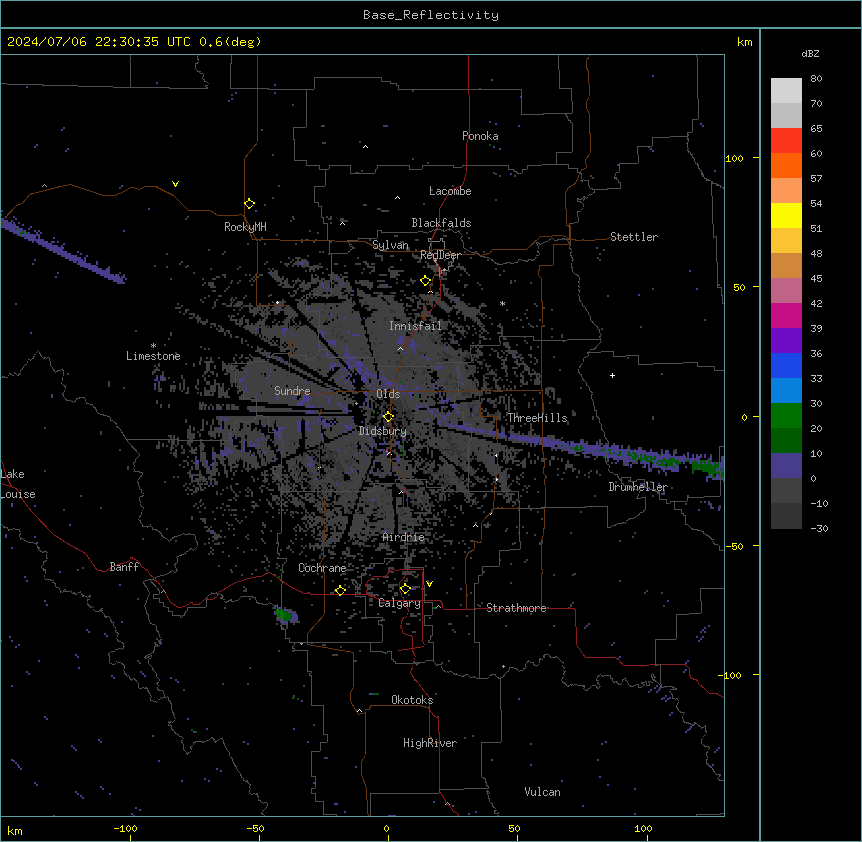Click the Base_Reflectivity title text
Screen dimensions: 862x842
[431, 15]
